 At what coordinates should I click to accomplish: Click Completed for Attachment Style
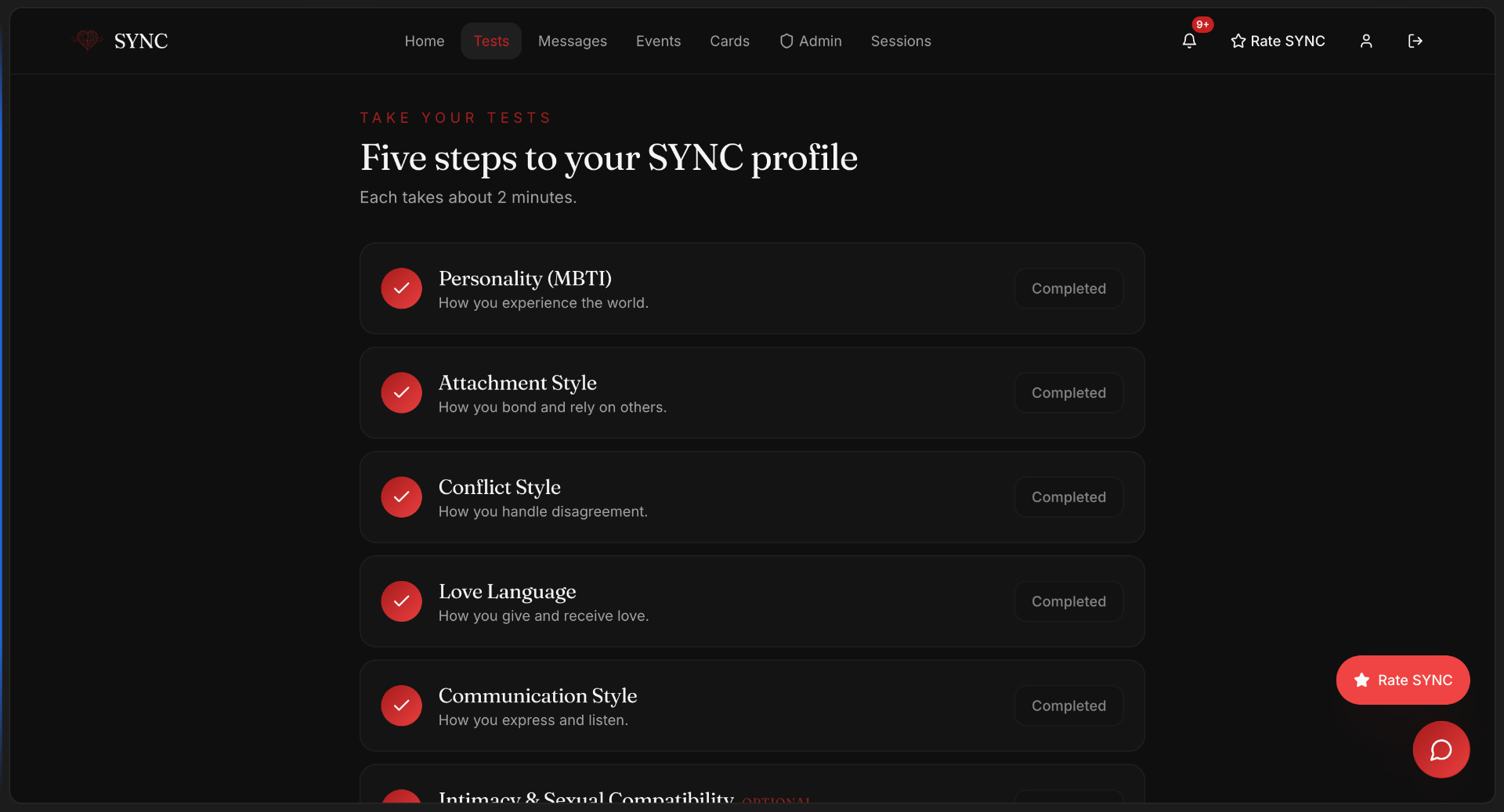(x=1068, y=392)
